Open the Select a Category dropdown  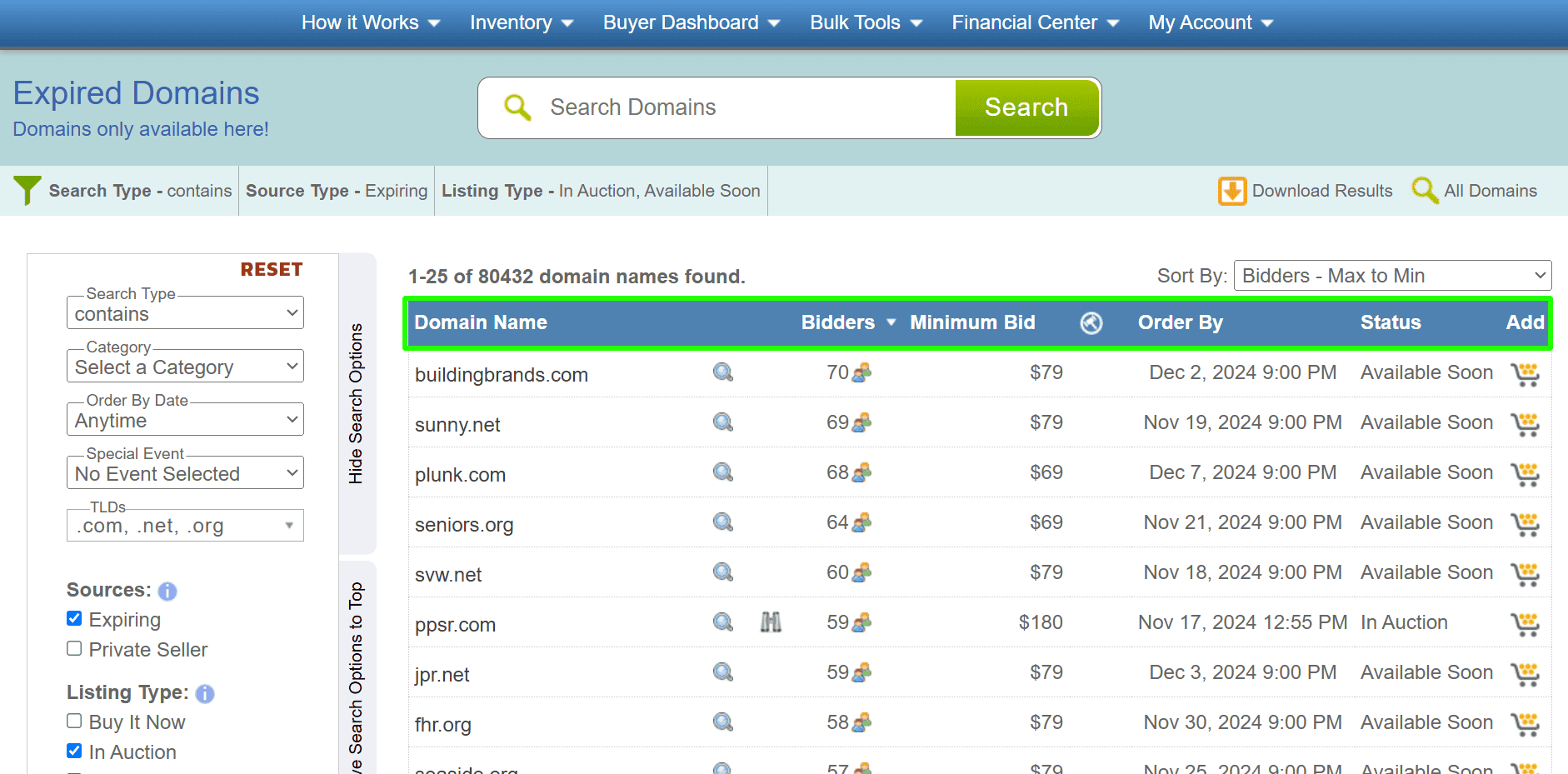pos(184,366)
